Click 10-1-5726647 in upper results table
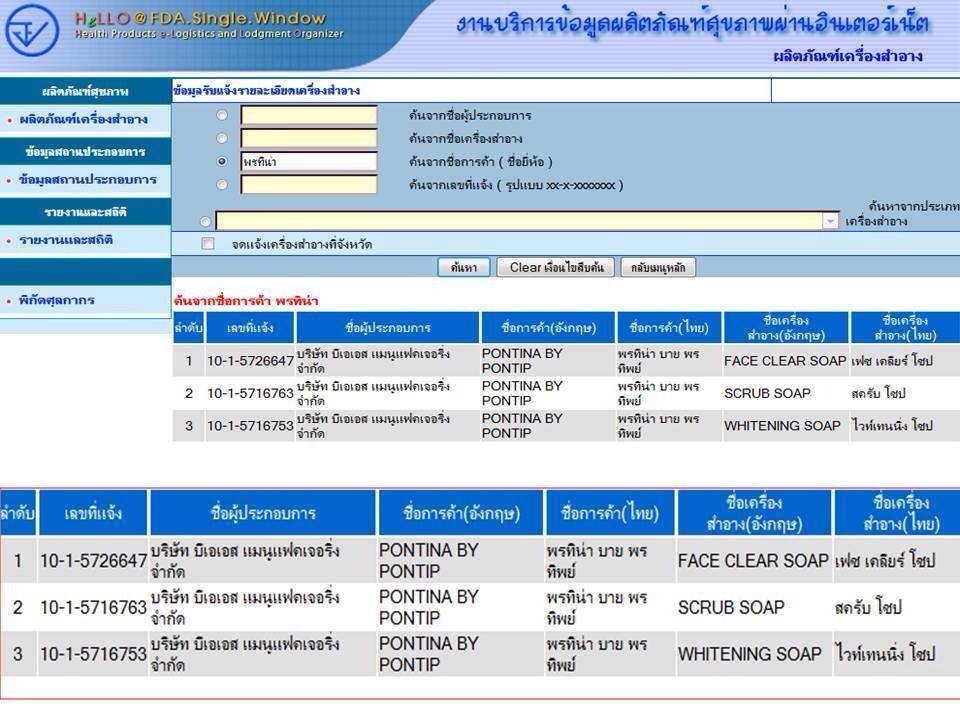Screen dimensions: 960x720 (x=250, y=361)
